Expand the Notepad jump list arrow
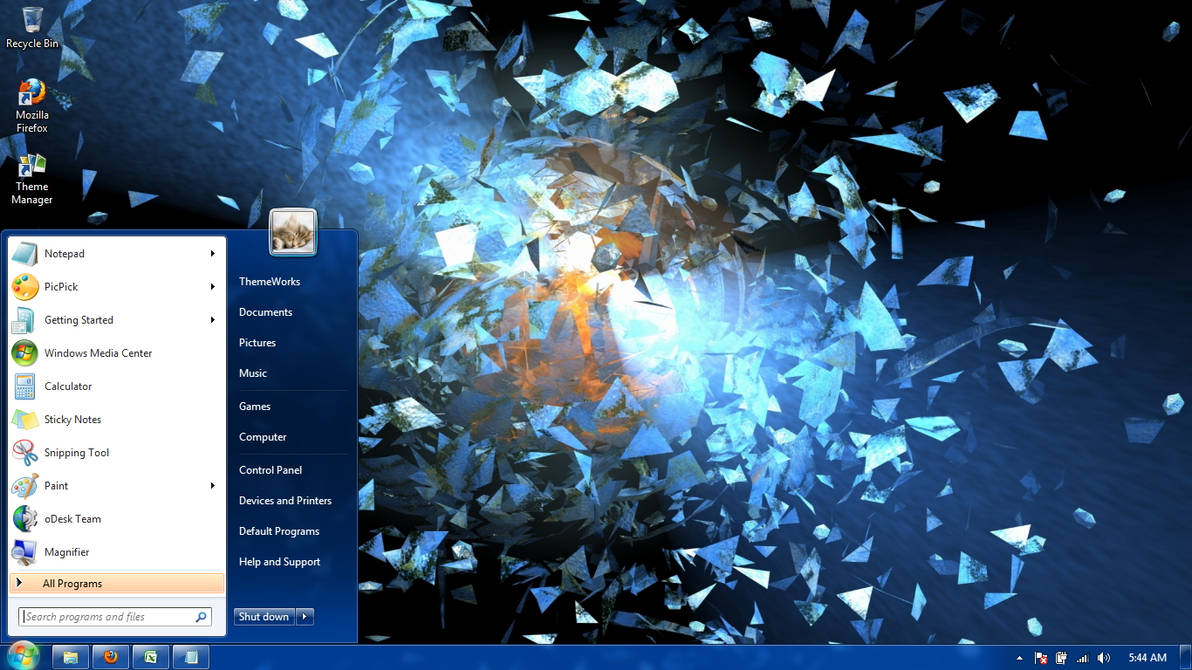This screenshot has height=670, width=1192. coord(213,253)
